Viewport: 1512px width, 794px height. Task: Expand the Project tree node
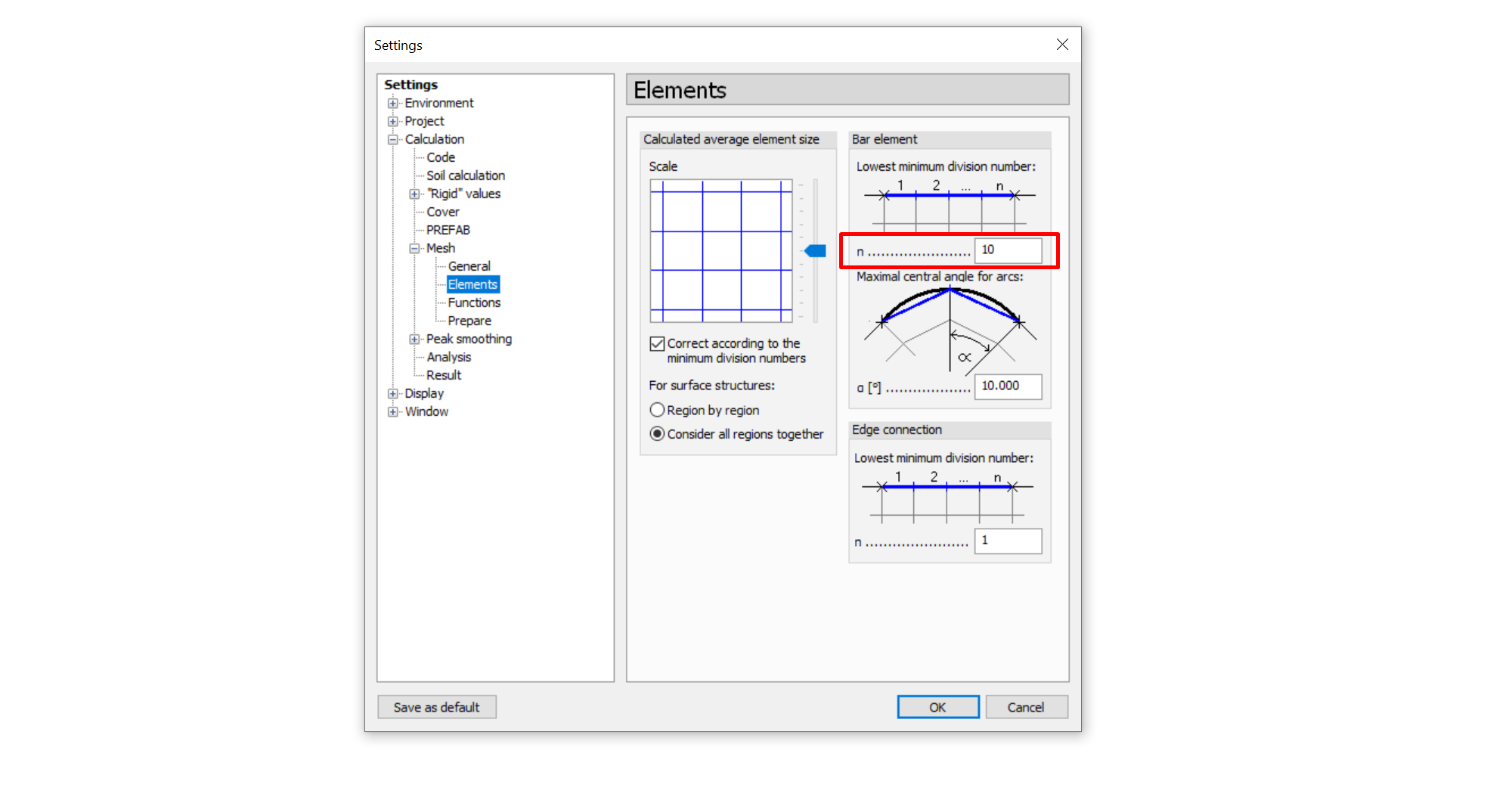click(x=392, y=122)
